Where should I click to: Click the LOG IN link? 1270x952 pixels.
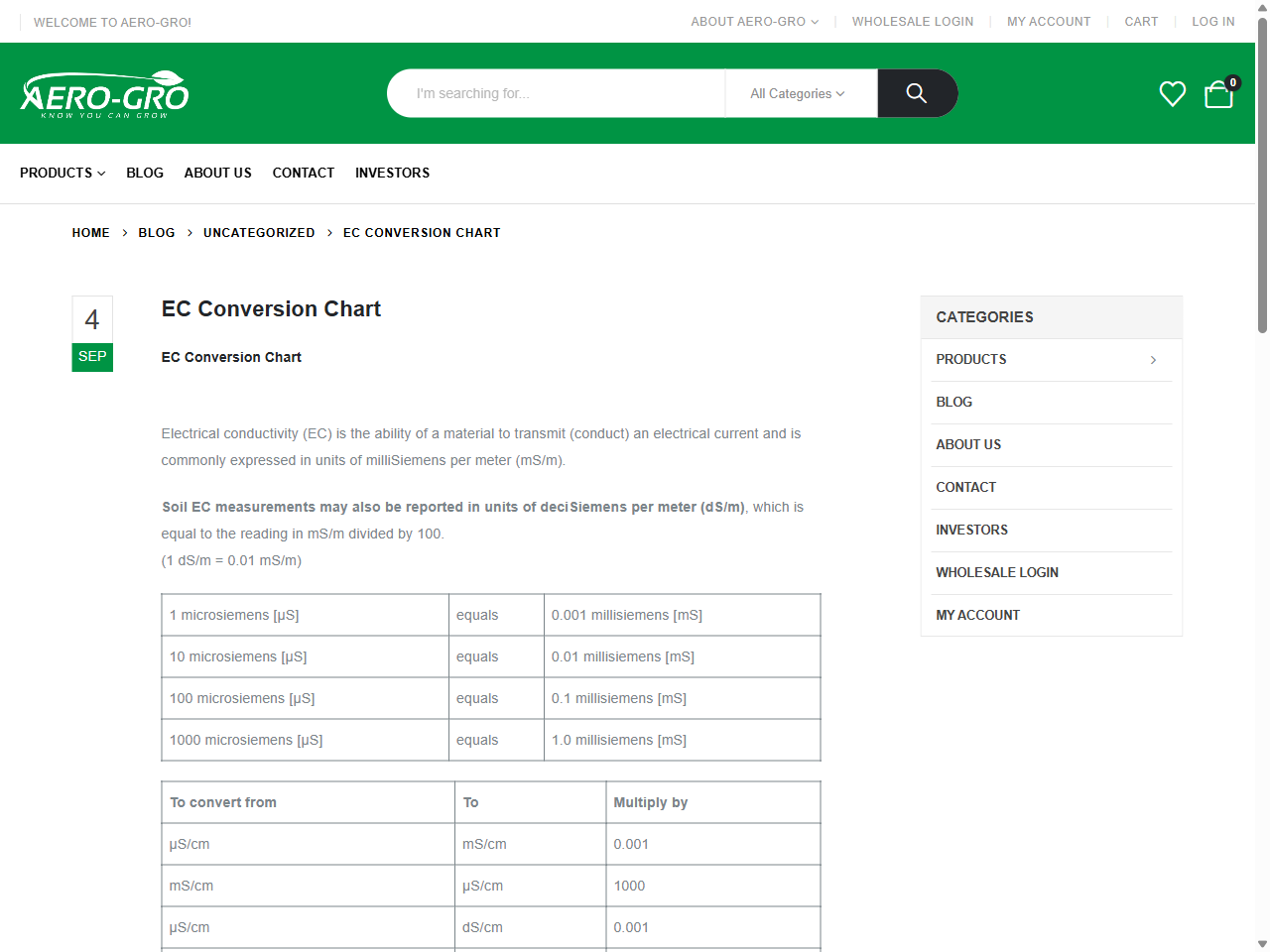tap(1213, 21)
